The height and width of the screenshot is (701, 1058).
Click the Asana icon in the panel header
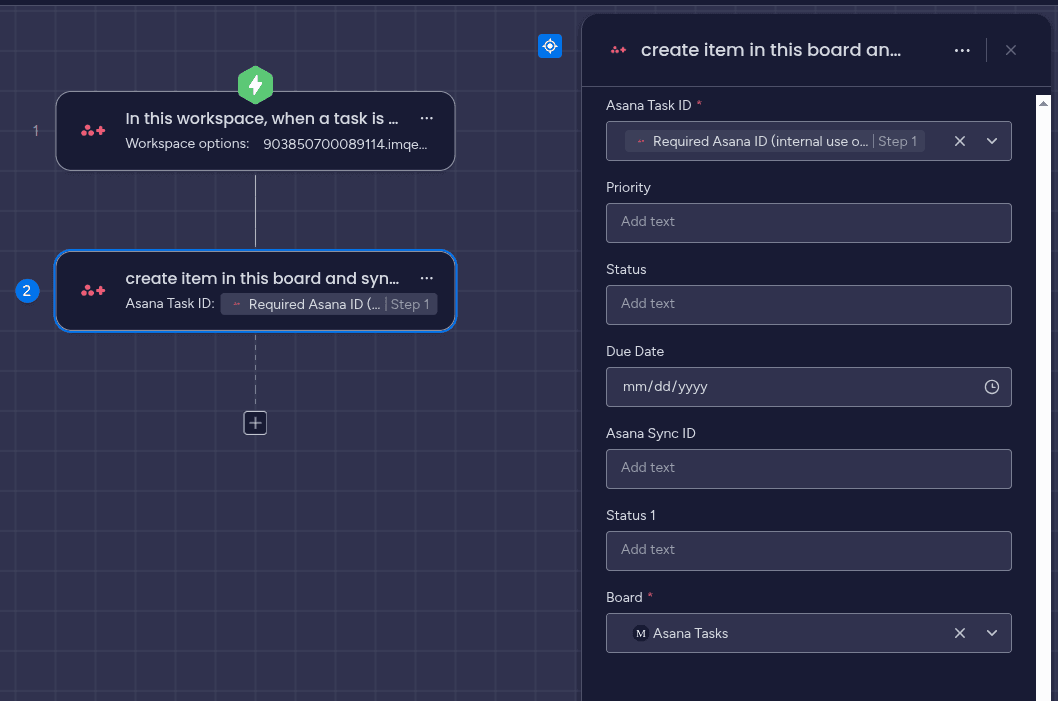(x=619, y=50)
